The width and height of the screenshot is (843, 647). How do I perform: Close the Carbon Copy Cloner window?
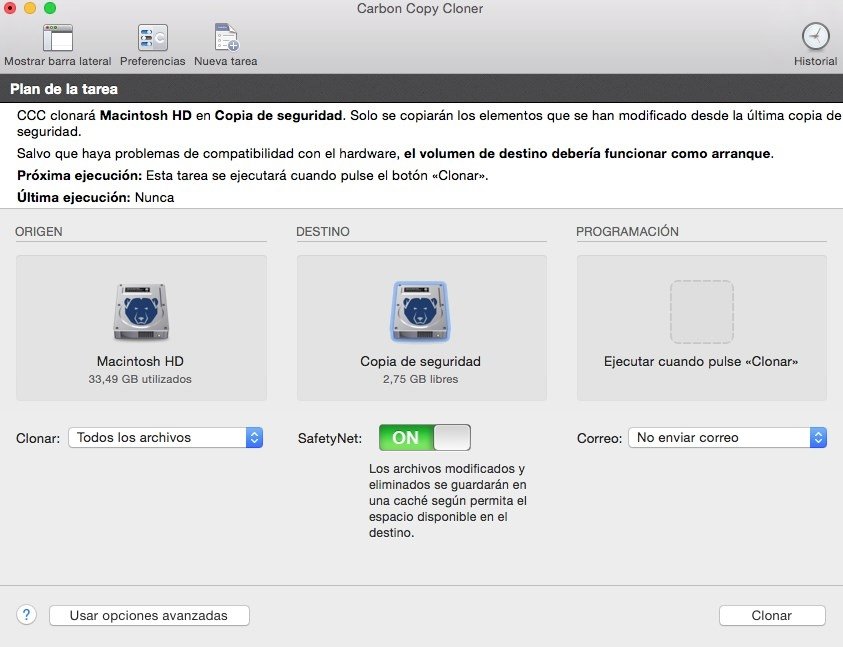9,8
